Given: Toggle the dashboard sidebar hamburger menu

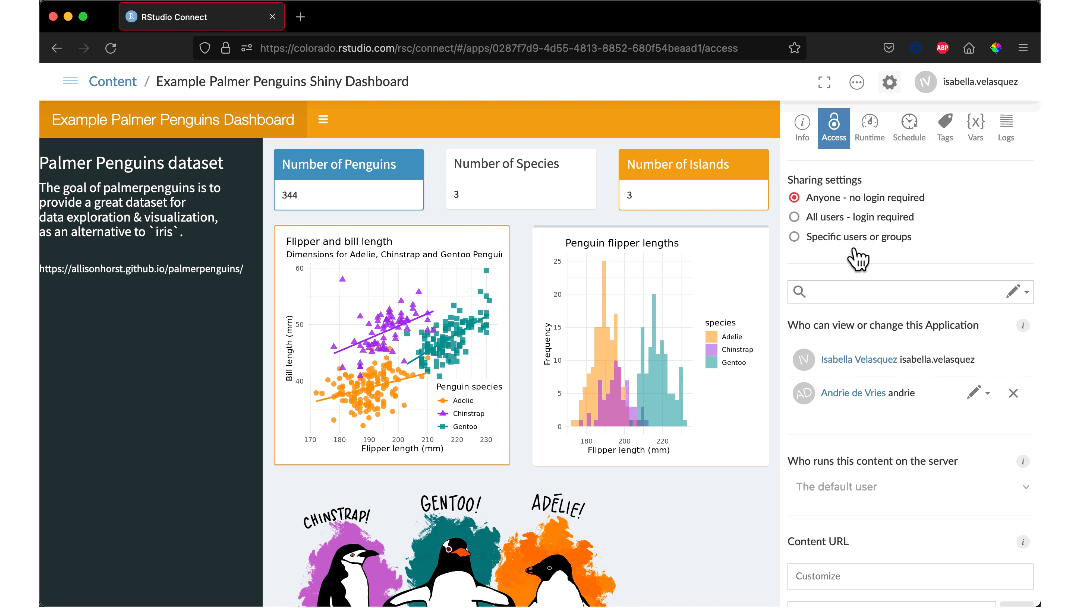Looking at the screenshot, I should pos(323,120).
